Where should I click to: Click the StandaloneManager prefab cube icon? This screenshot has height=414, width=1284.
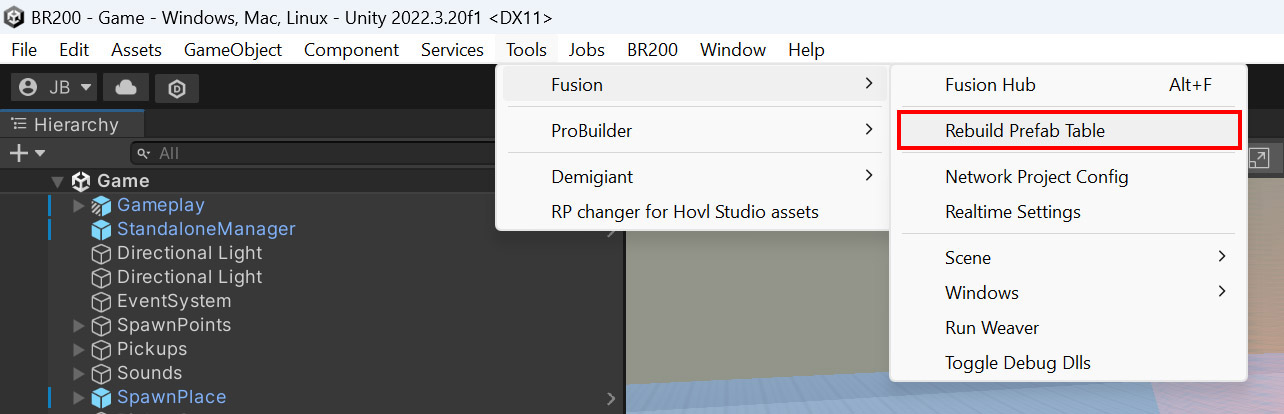click(101, 229)
